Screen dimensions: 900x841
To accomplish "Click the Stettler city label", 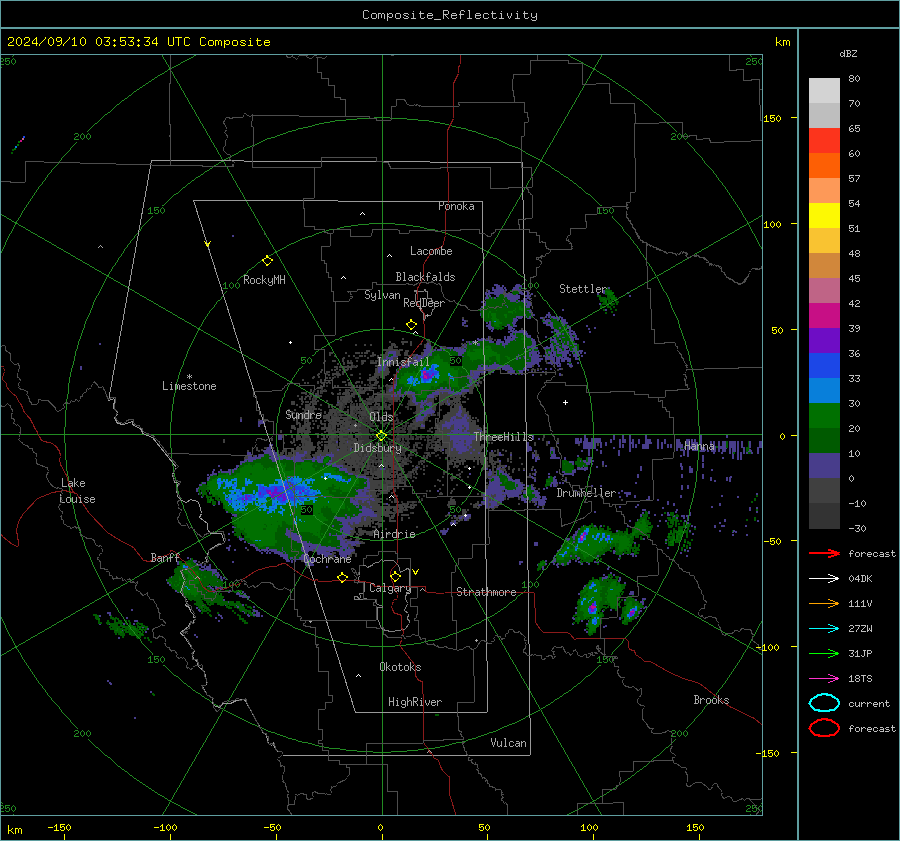I will pyautogui.click(x=583, y=289).
